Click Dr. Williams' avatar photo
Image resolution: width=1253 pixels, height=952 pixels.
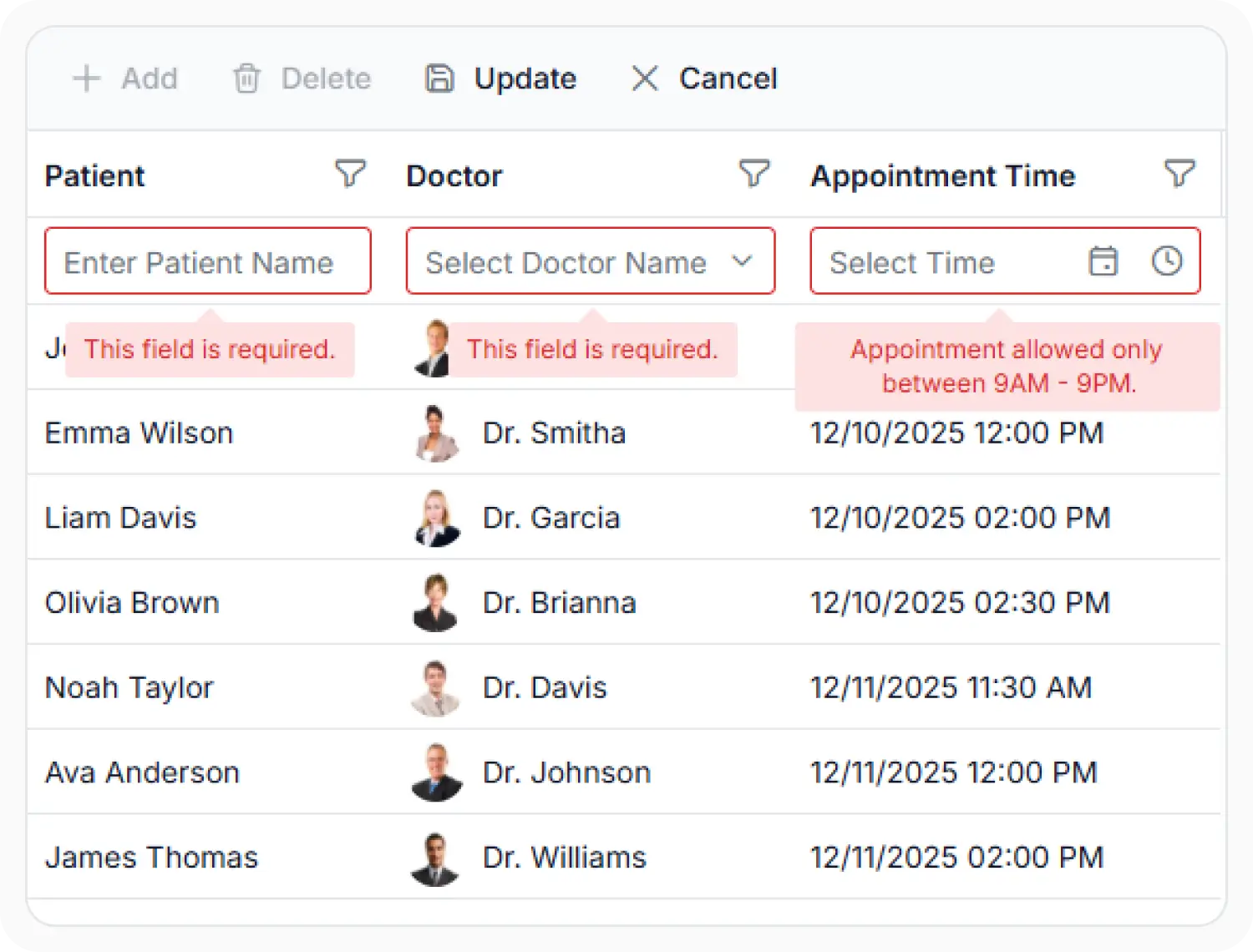click(435, 858)
